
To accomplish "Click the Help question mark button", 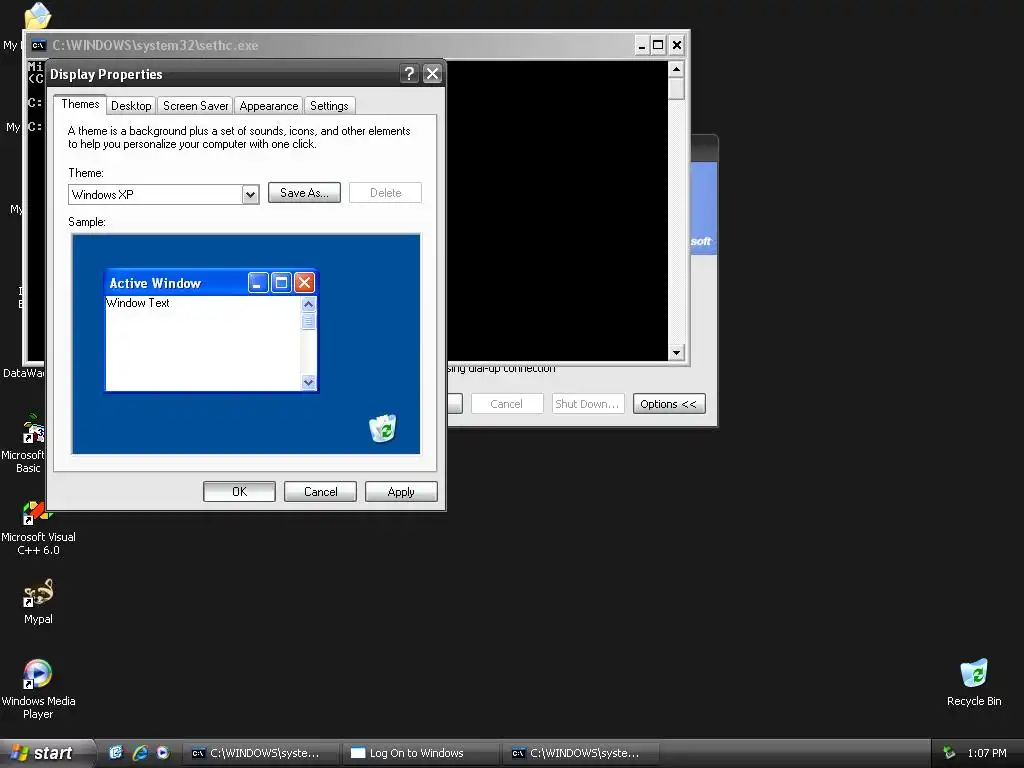I will (409, 74).
